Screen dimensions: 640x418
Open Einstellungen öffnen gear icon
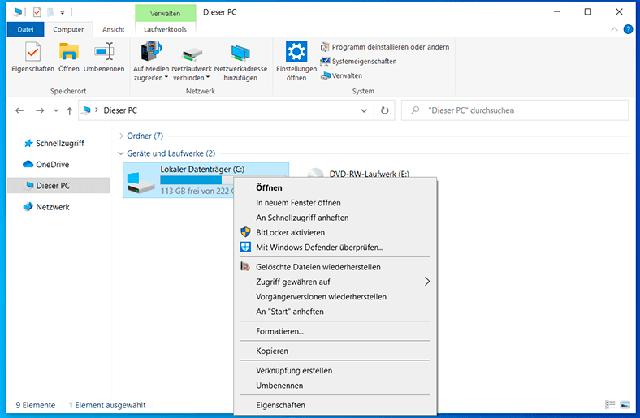tap(296, 52)
